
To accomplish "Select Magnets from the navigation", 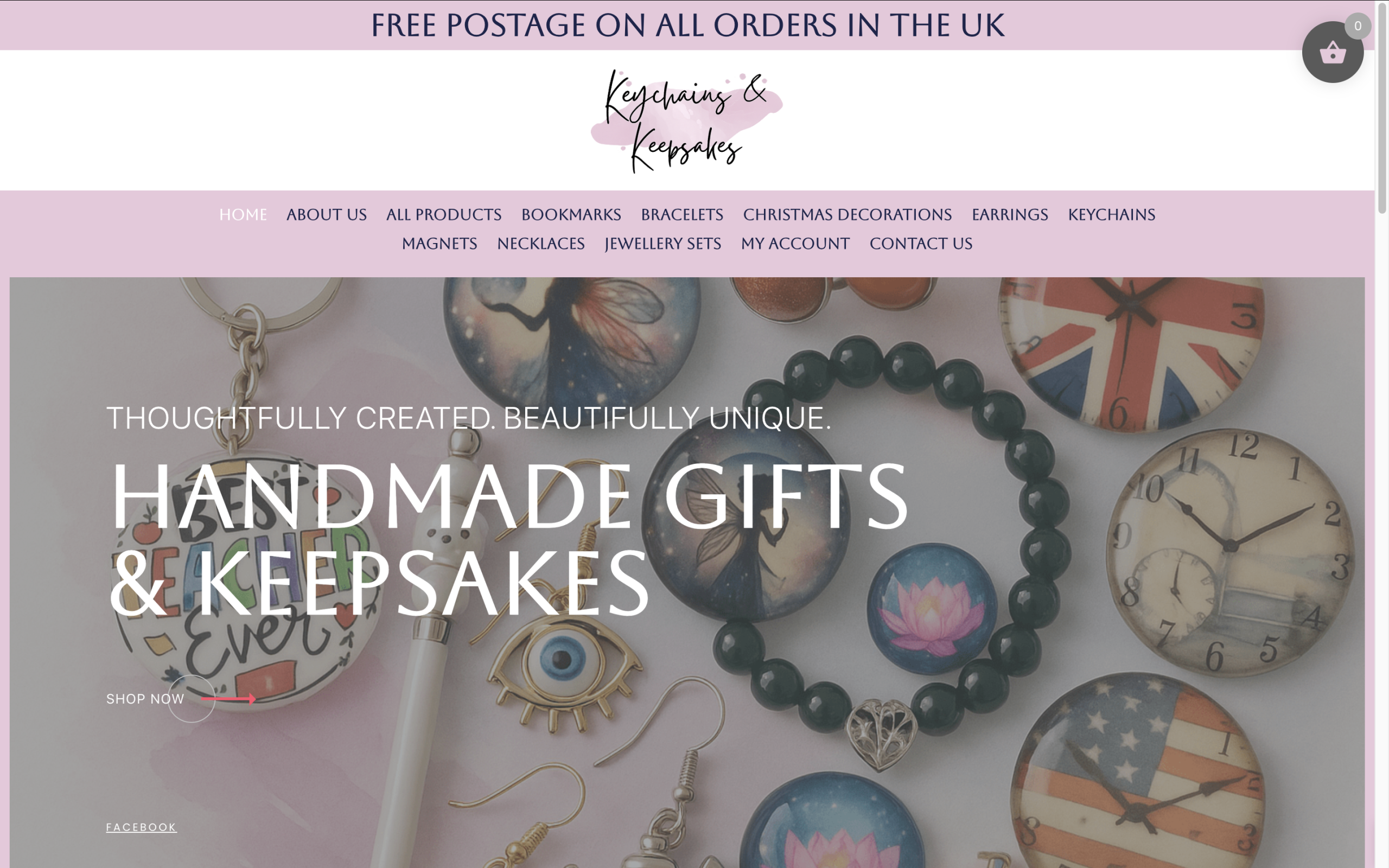I will [439, 244].
